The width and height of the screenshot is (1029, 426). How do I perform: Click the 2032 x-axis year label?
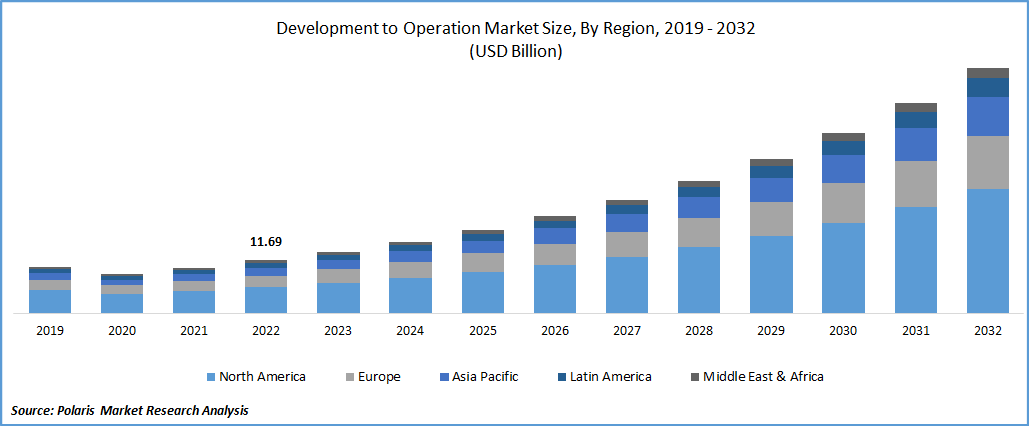point(987,331)
